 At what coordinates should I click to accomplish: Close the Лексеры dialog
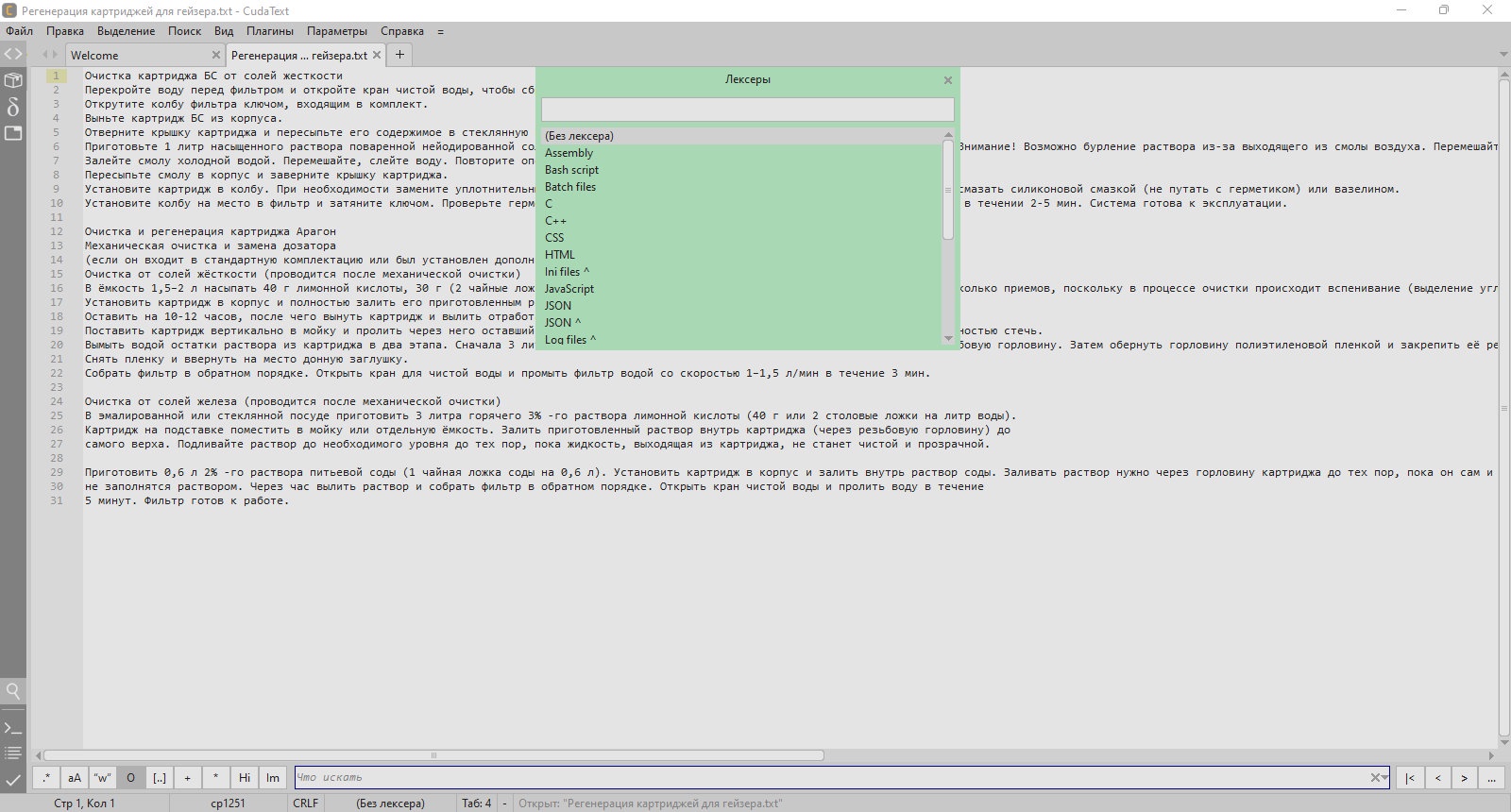coord(948,80)
